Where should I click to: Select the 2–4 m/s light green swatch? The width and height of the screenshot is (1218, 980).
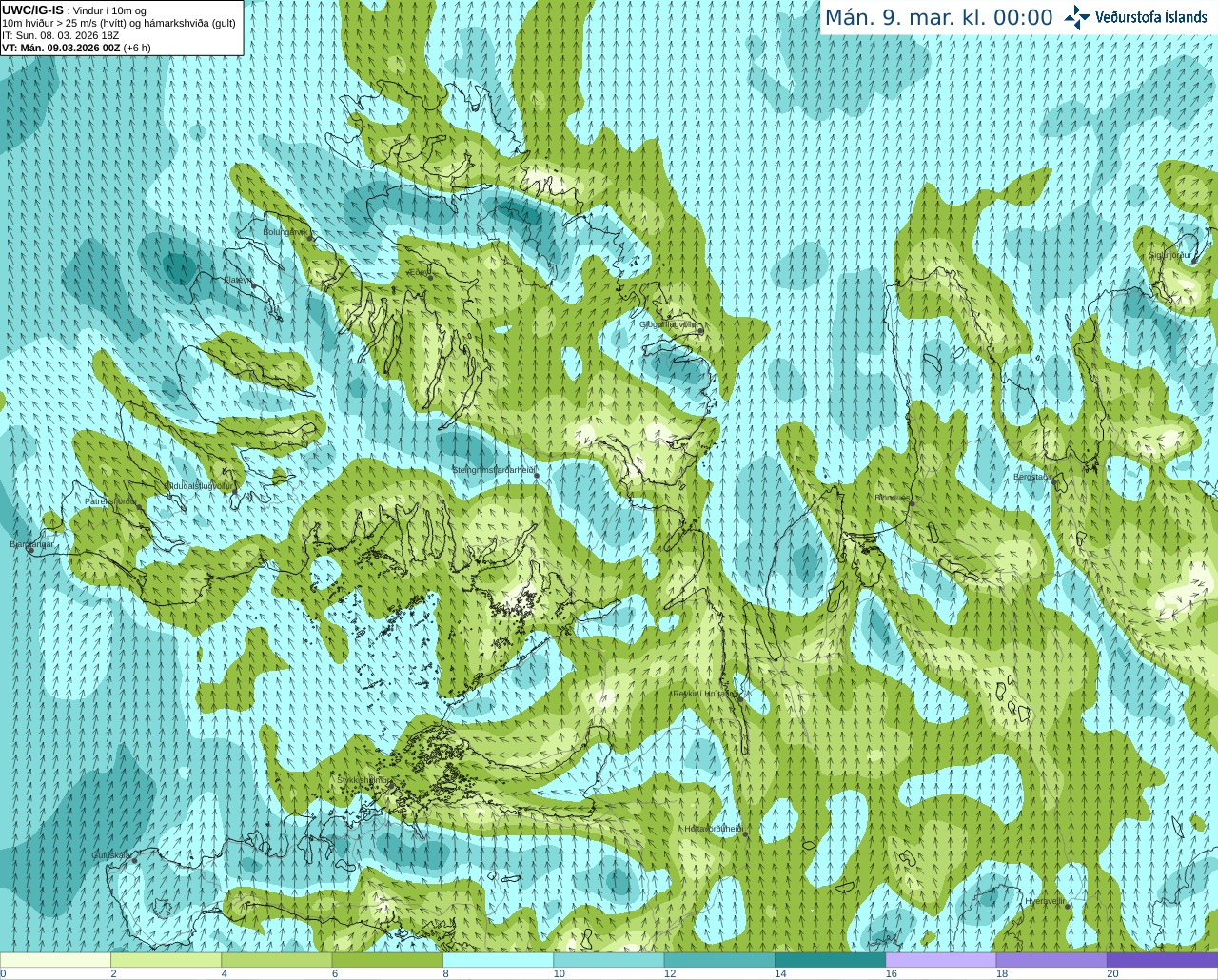pyautogui.click(x=166, y=960)
